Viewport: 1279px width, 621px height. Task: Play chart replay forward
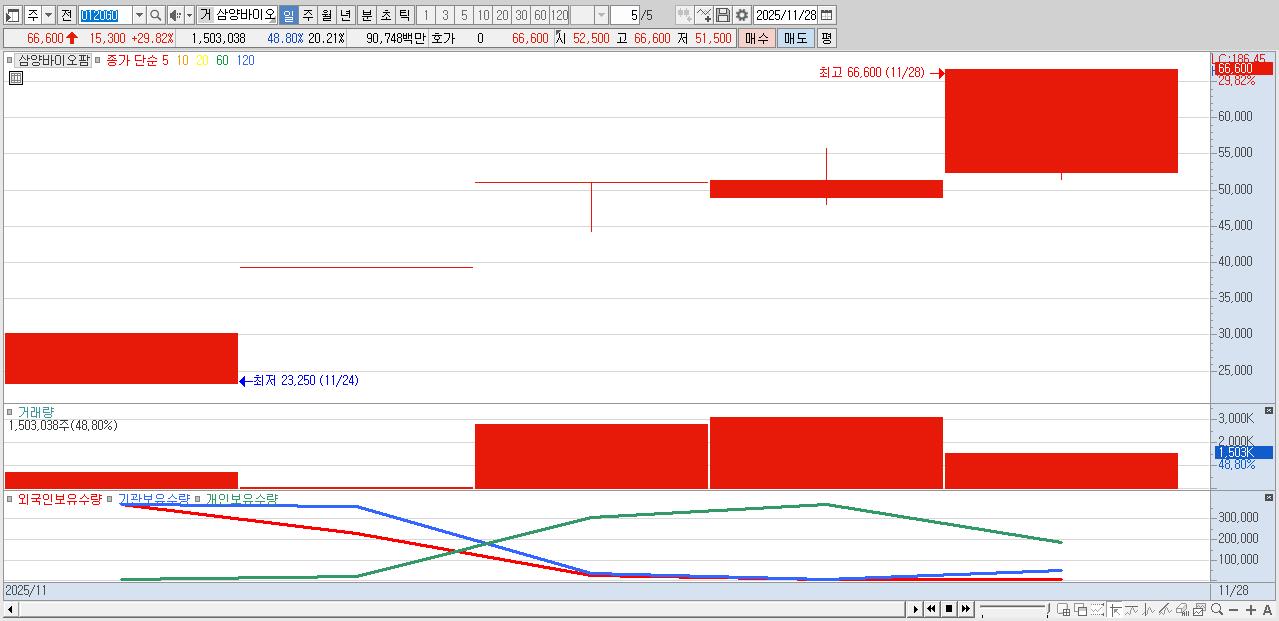point(915,609)
